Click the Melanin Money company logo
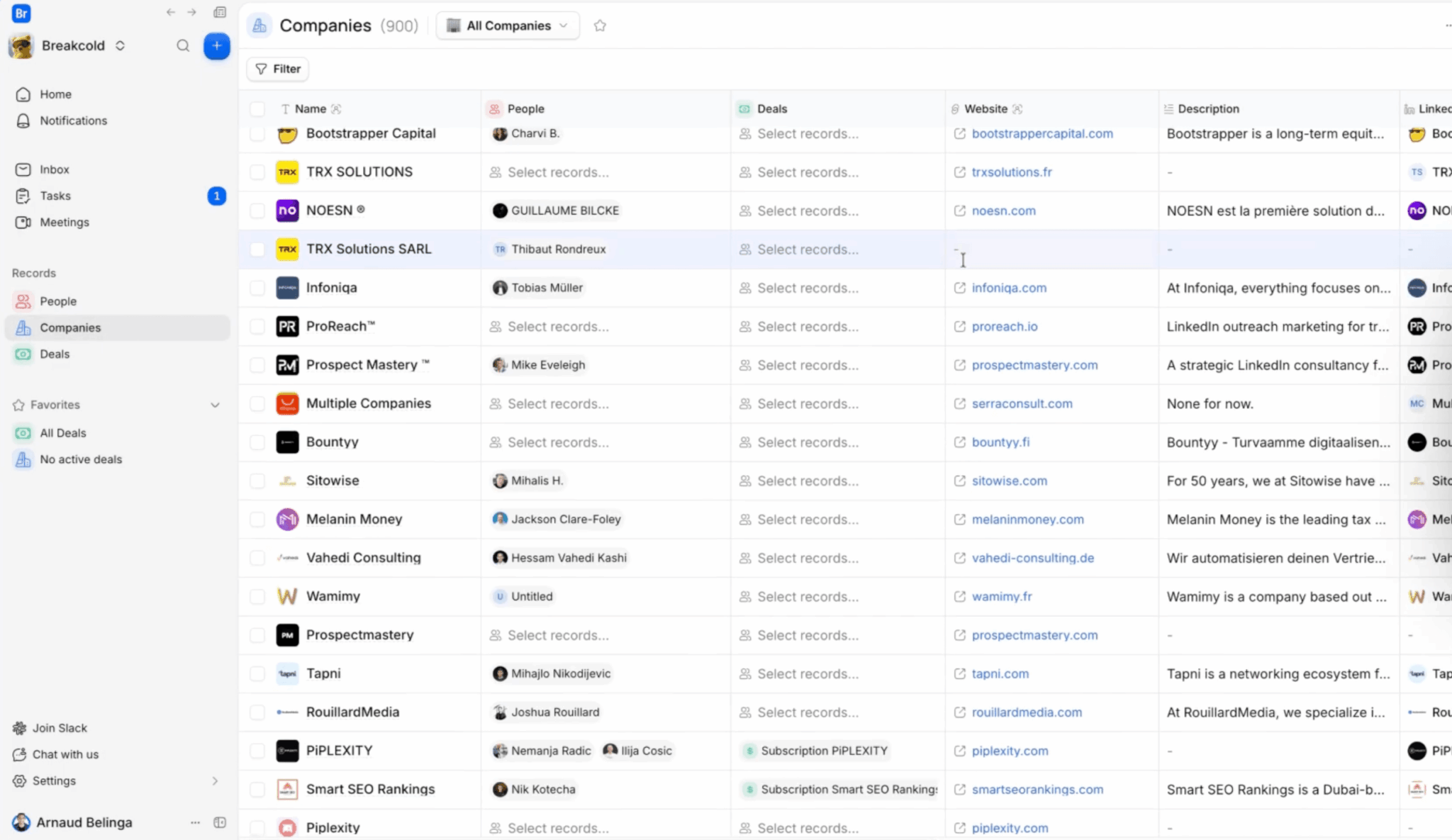1452x840 pixels. pyautogui.click(x=287, y=520)
